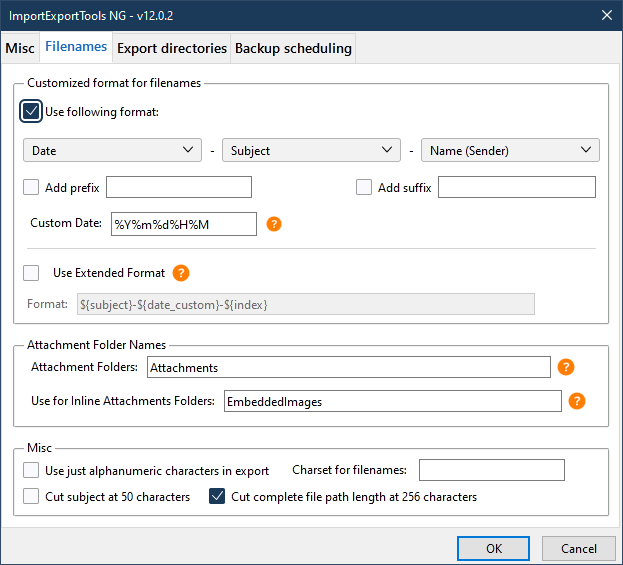This screenshot has width=623, height=565.
Task: Enable the Add prefix checkbox
Action: point(31,187)
